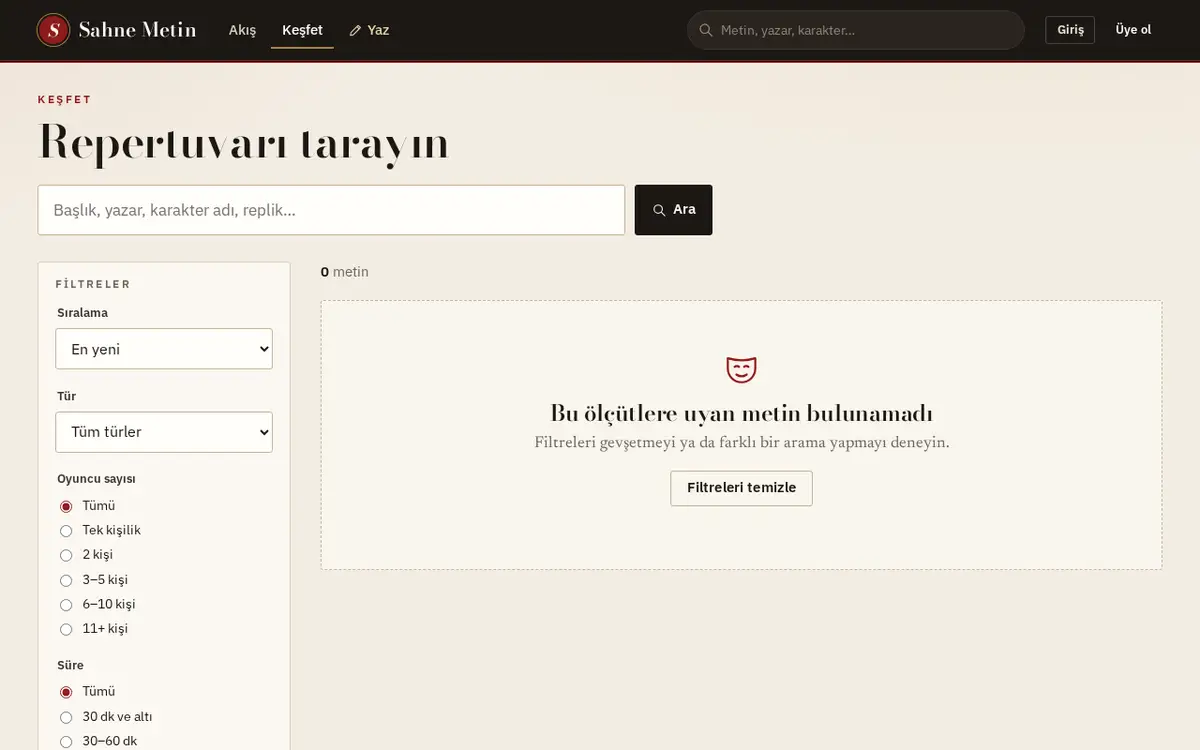Click the Sahne Metin logo icon
Screen dimensions: 1200x750
tap(53, 30)
